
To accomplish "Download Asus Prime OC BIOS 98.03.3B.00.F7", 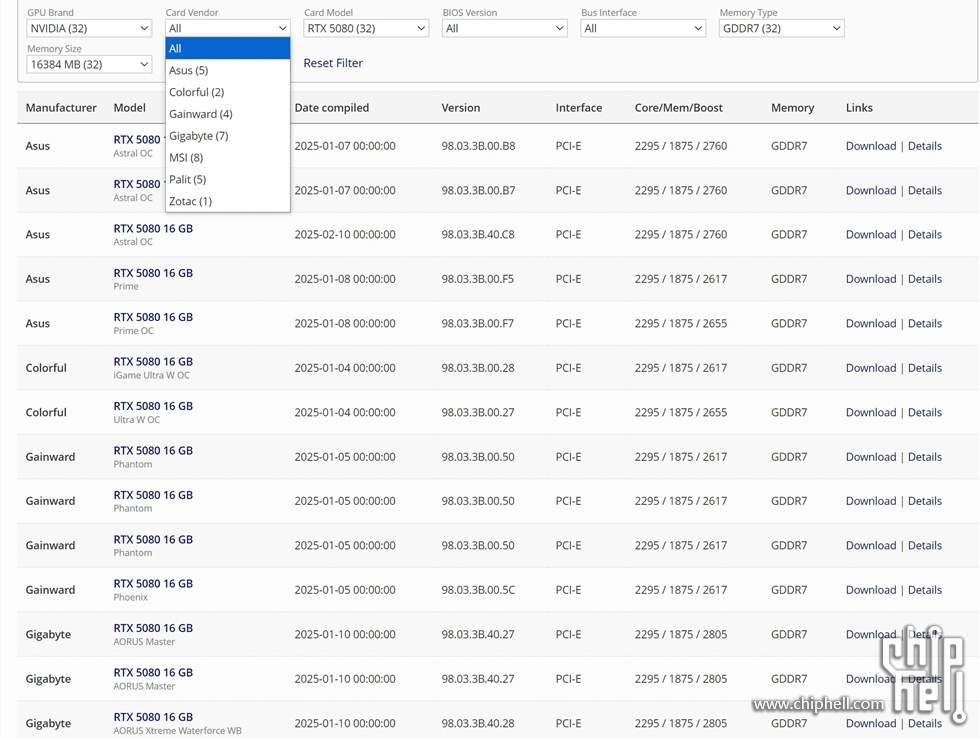I will [871, 323].
